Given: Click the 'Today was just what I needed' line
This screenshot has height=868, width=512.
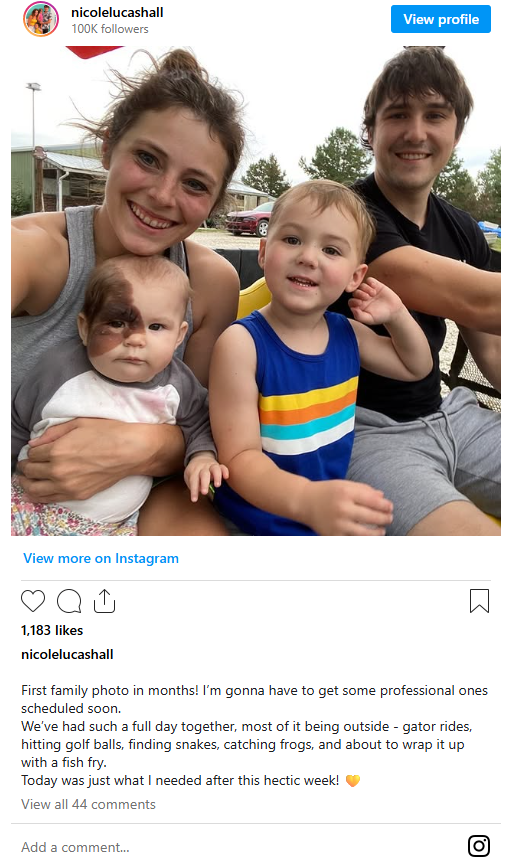Looking at the screenshot, I should coord(180,781).
